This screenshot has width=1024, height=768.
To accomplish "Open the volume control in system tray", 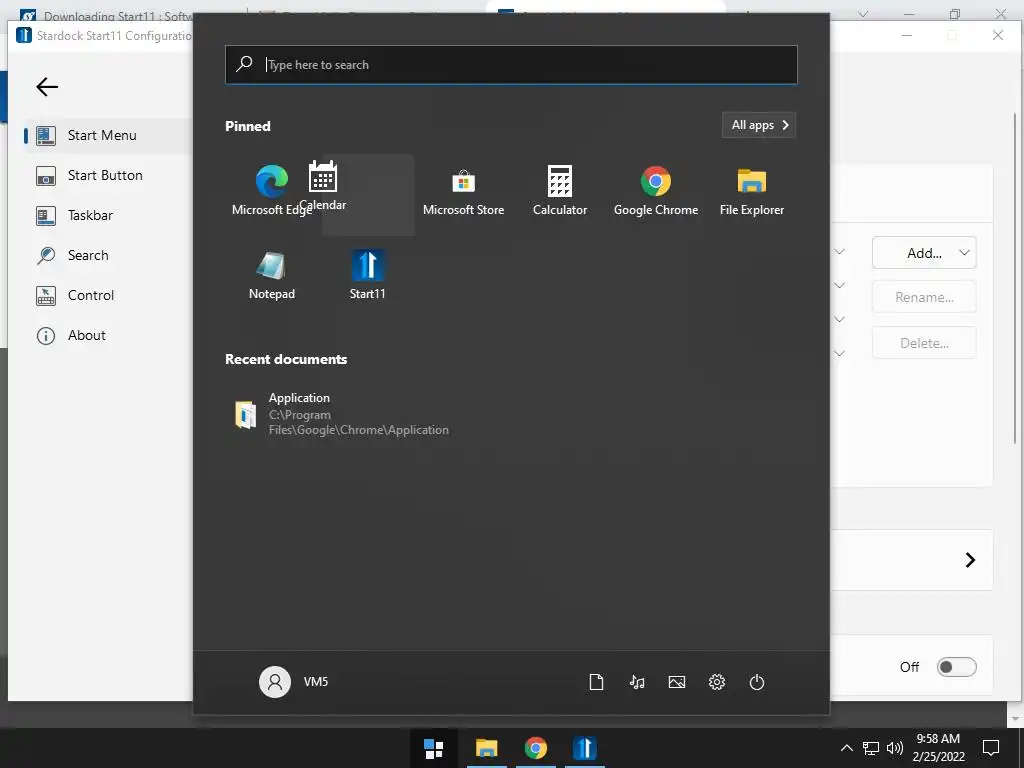I will tap(895, 748).
